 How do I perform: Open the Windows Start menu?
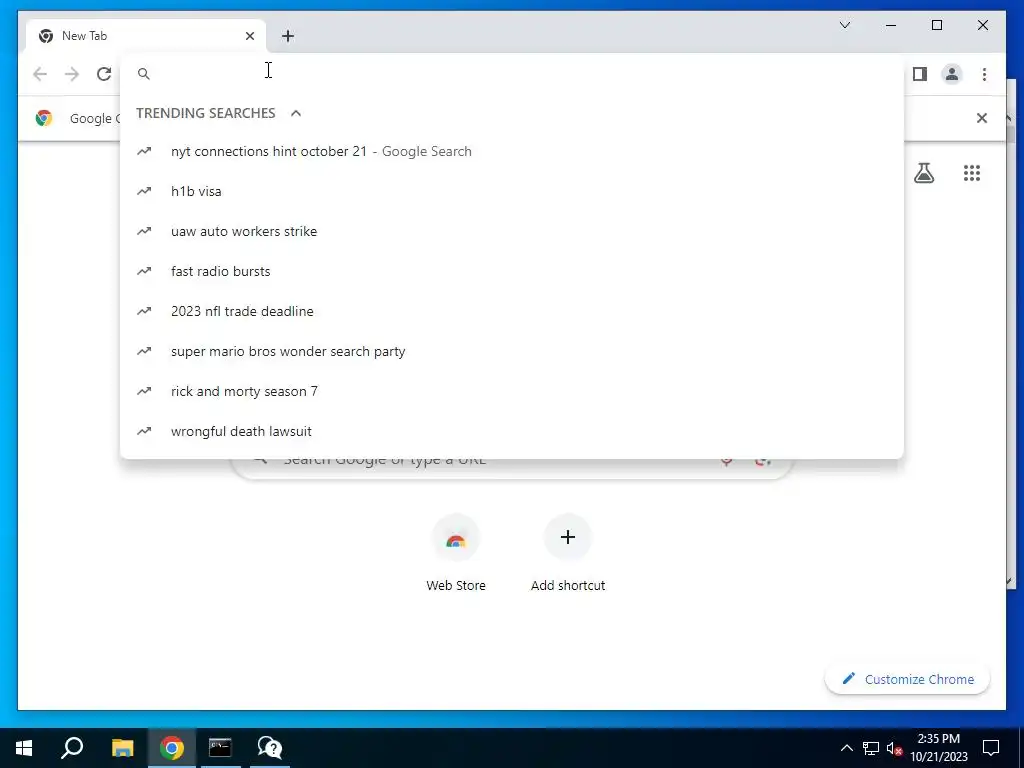24,748
